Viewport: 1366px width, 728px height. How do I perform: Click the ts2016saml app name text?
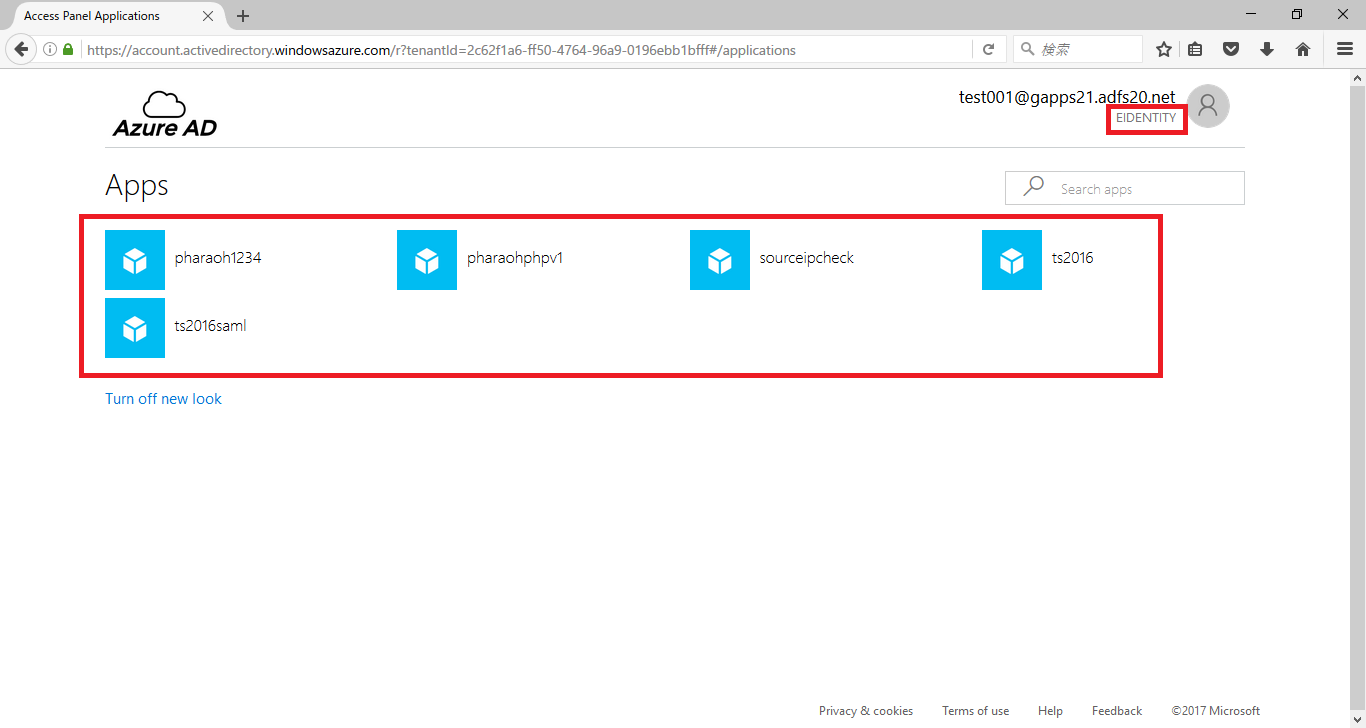coord(210,326)
